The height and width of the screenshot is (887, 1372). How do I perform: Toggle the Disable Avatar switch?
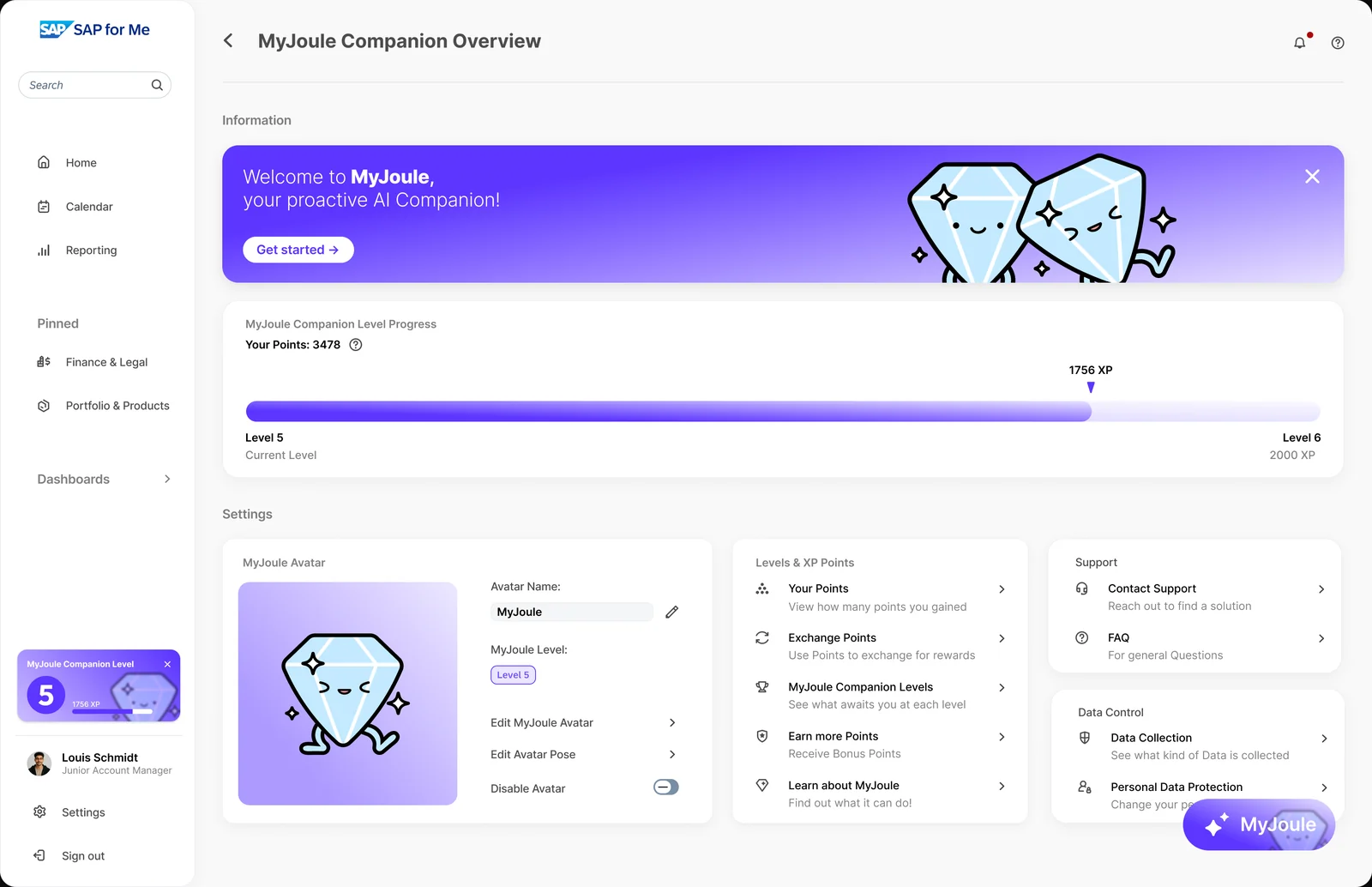pyautogui.click(x=666, y=787)
